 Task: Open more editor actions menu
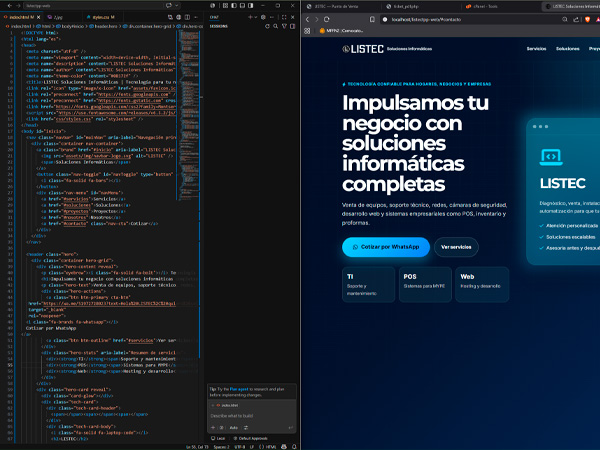196,17
